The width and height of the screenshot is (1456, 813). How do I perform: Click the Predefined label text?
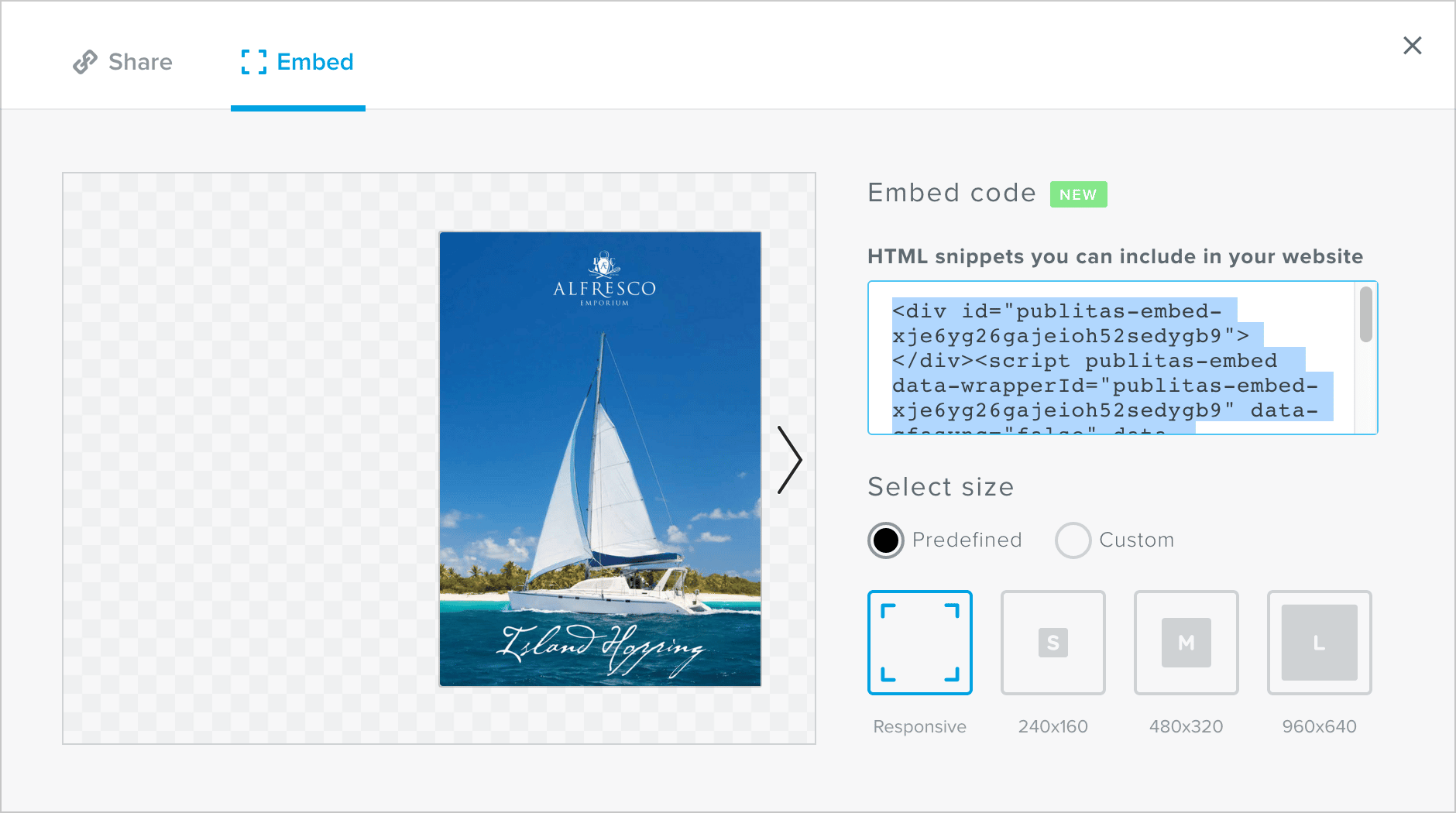967,540
